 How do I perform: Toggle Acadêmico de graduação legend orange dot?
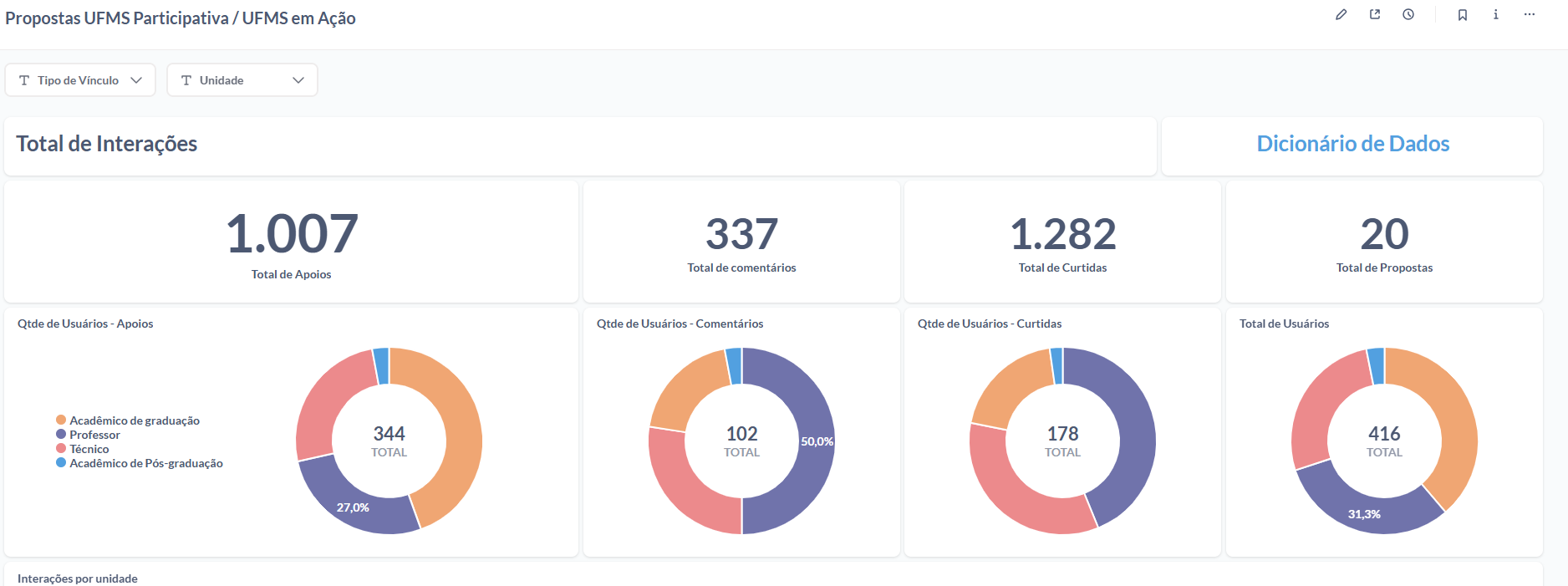pyautogui.click(x=61, y=420)
